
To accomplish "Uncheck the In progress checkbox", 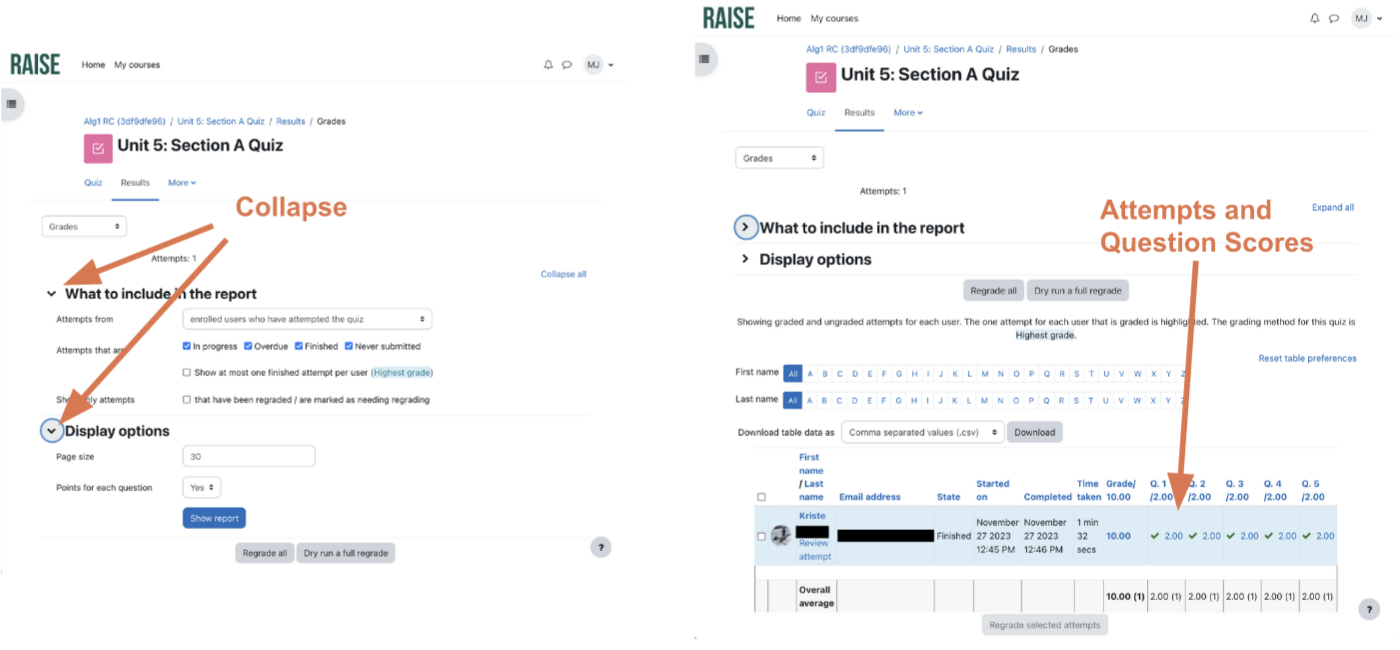I will coord(187,346).
